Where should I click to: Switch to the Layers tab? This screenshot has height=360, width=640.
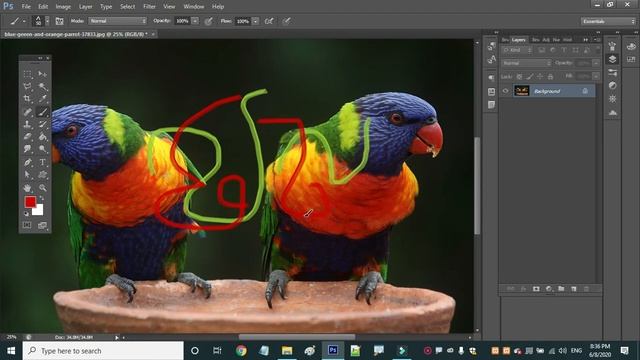click(x=519, y=40)
